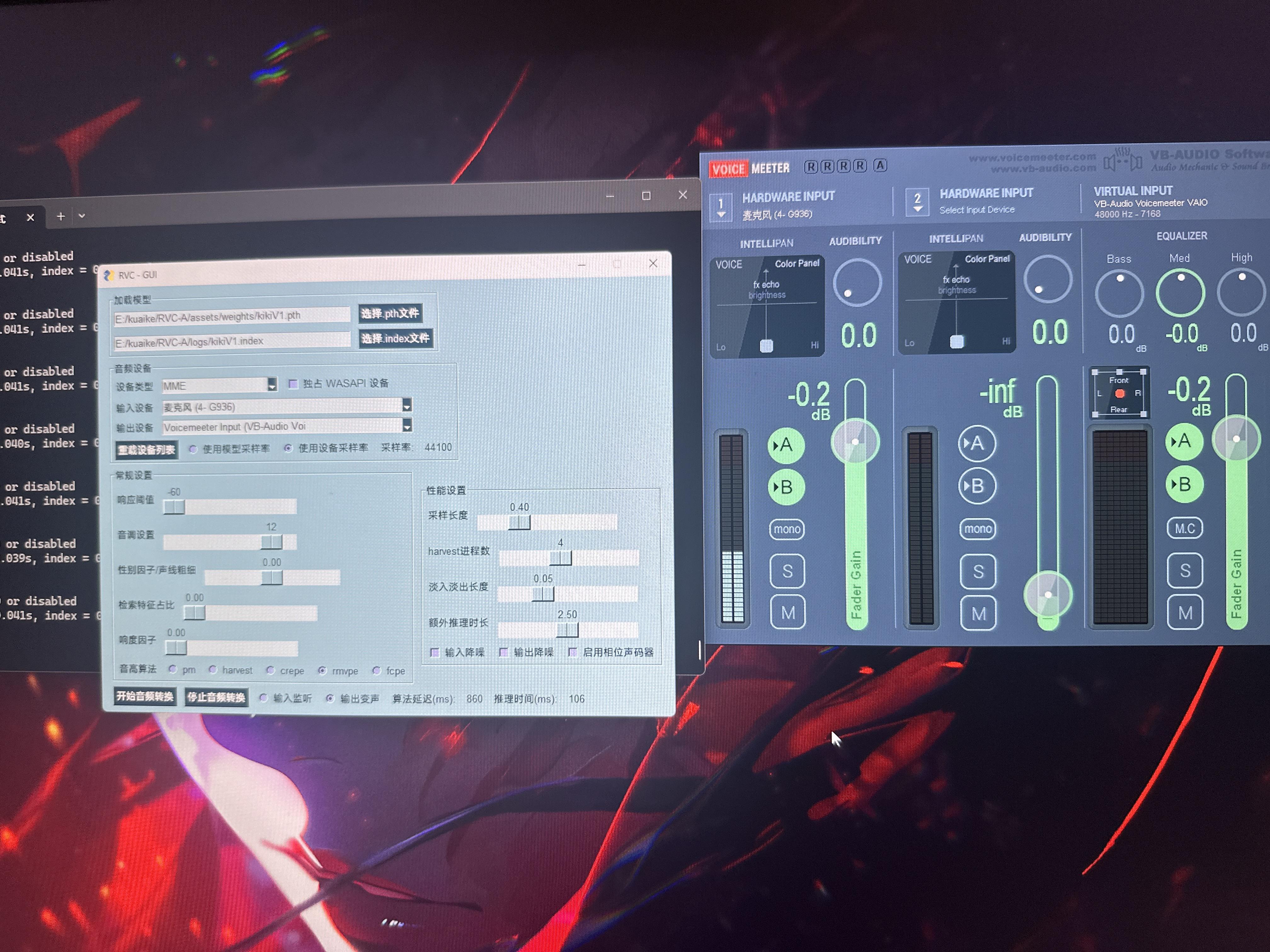Open 输入设备 dropdown in RVC GUI
The width and height of the screenshot is (1270, 952).
pos(407,406)
